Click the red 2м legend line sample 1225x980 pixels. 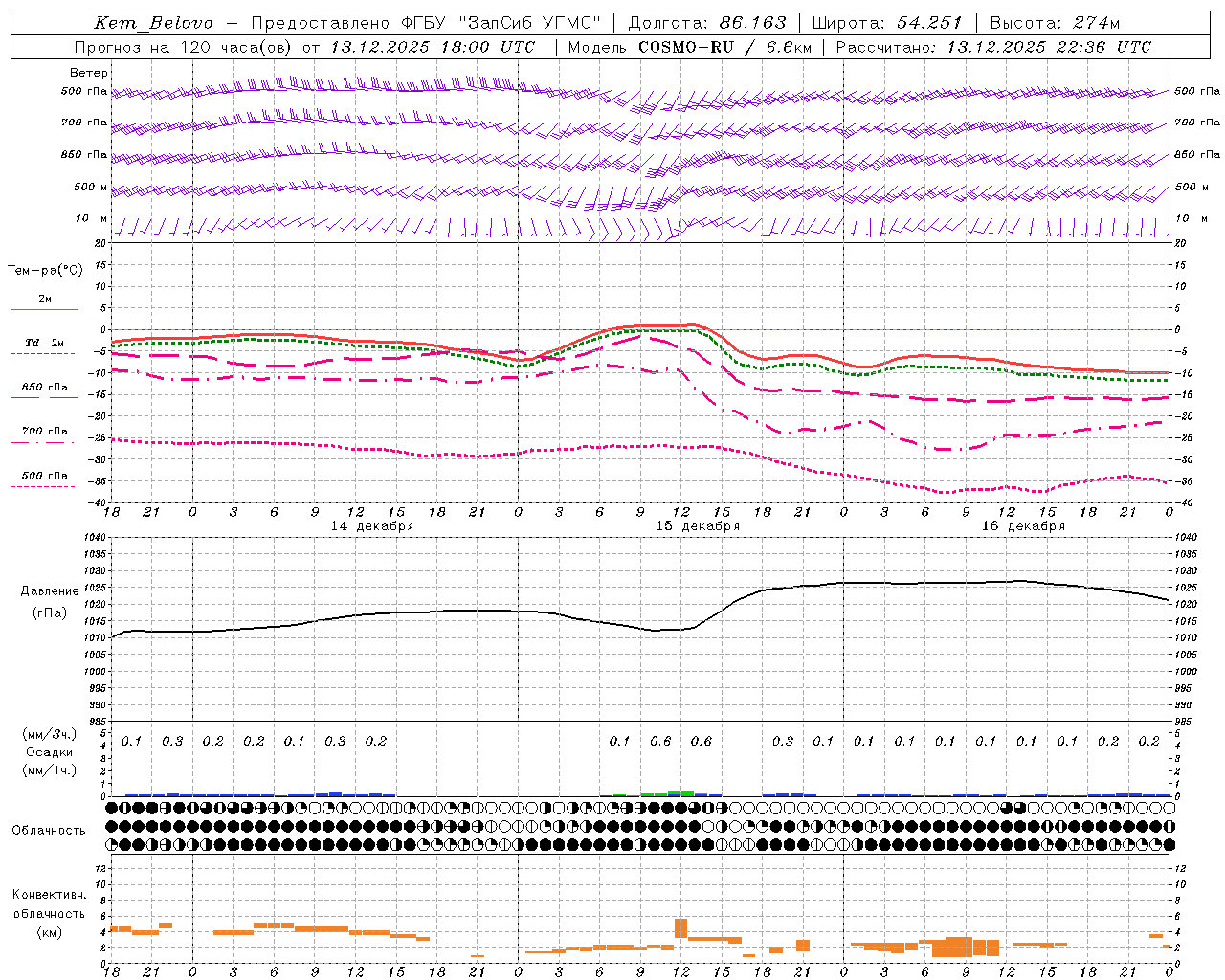[x=44, y=309]
